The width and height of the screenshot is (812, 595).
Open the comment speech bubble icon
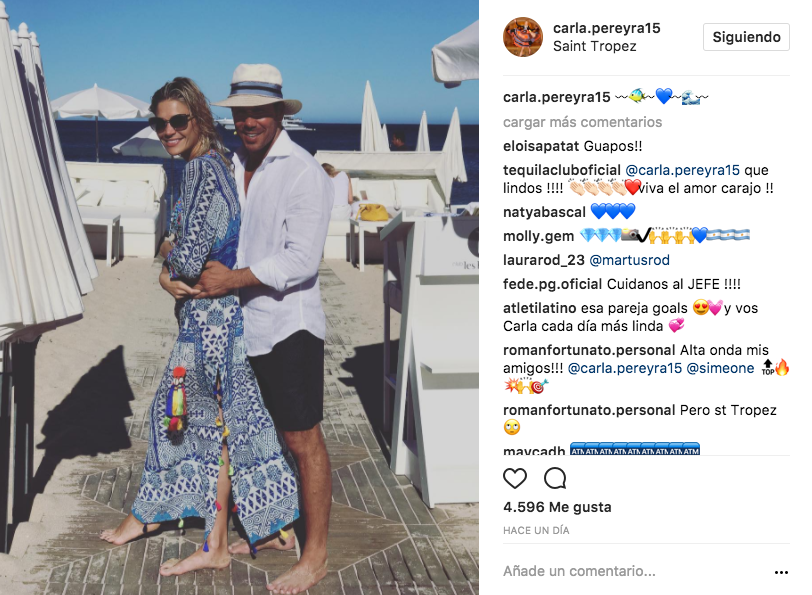(555, 478)
